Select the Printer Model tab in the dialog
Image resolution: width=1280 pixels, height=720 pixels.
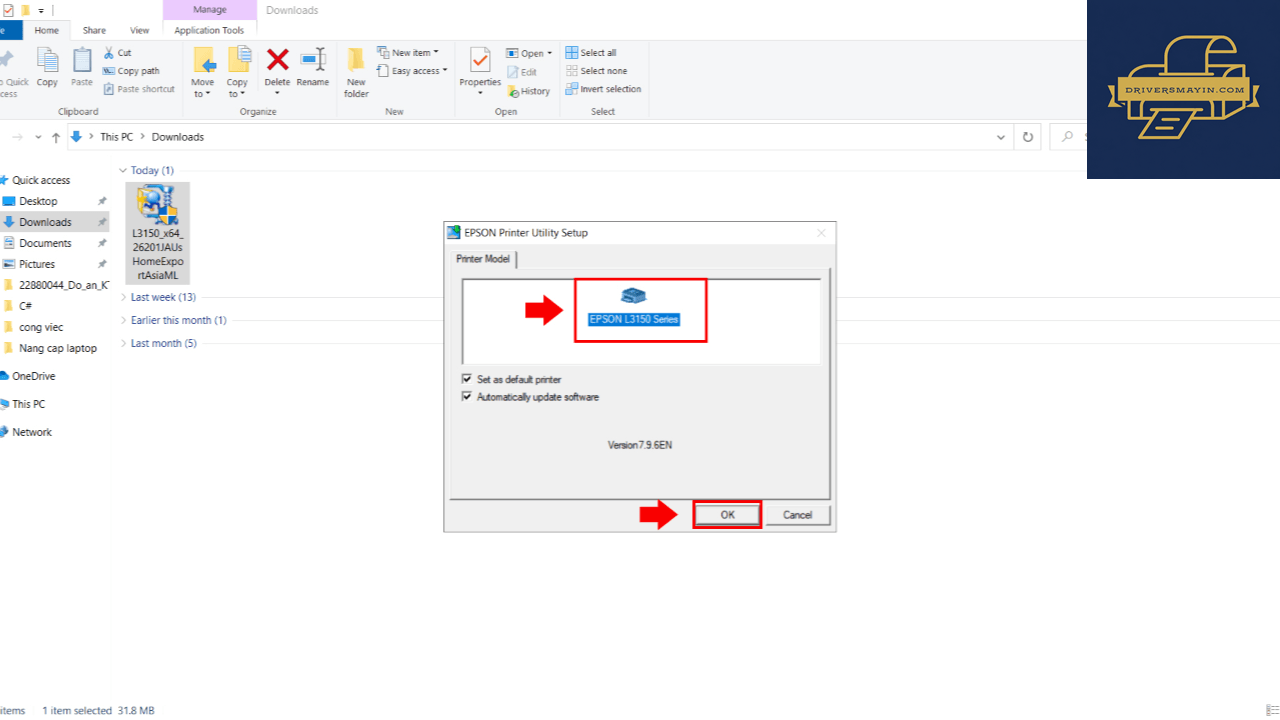[483, 259]
